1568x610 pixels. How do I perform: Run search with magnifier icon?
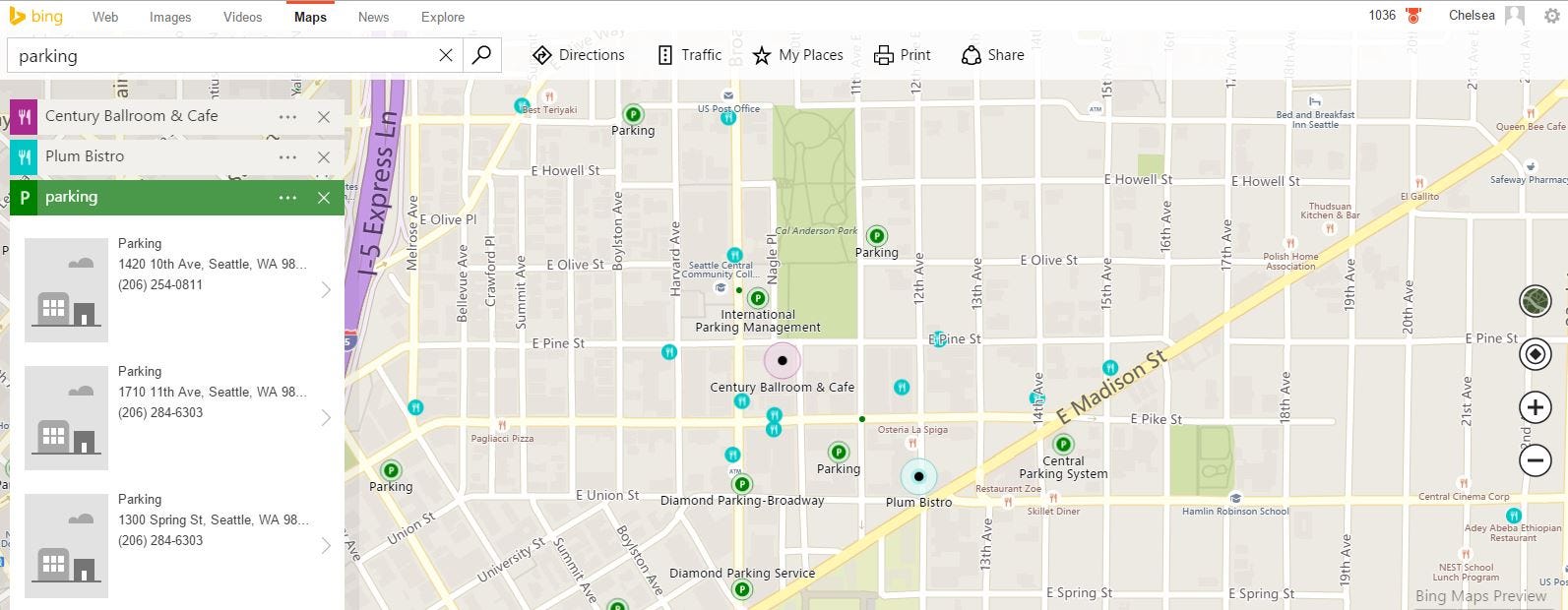[481, 55]
